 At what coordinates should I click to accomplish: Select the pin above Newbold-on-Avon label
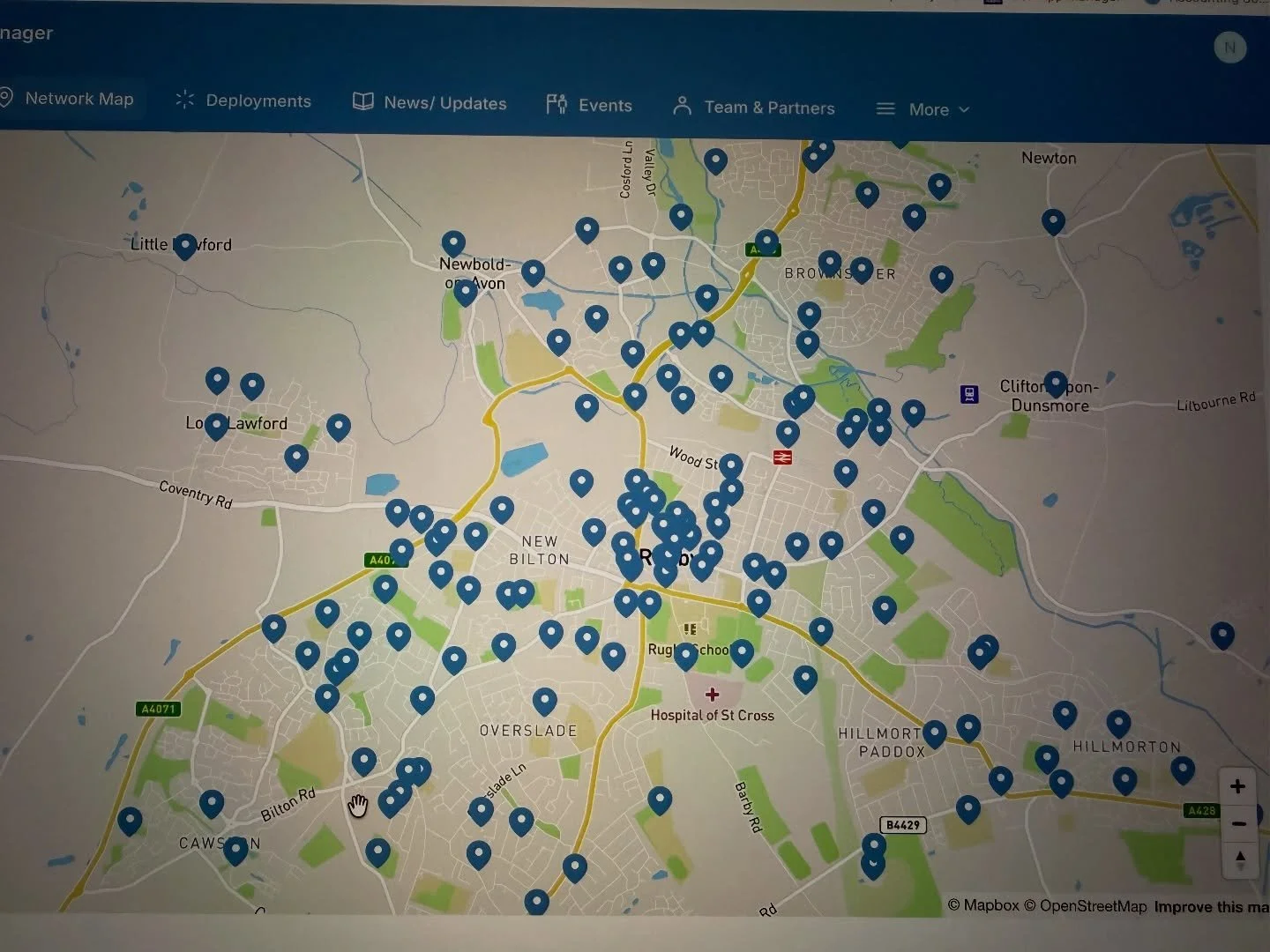pyautogui.click(x=453, y=243)
